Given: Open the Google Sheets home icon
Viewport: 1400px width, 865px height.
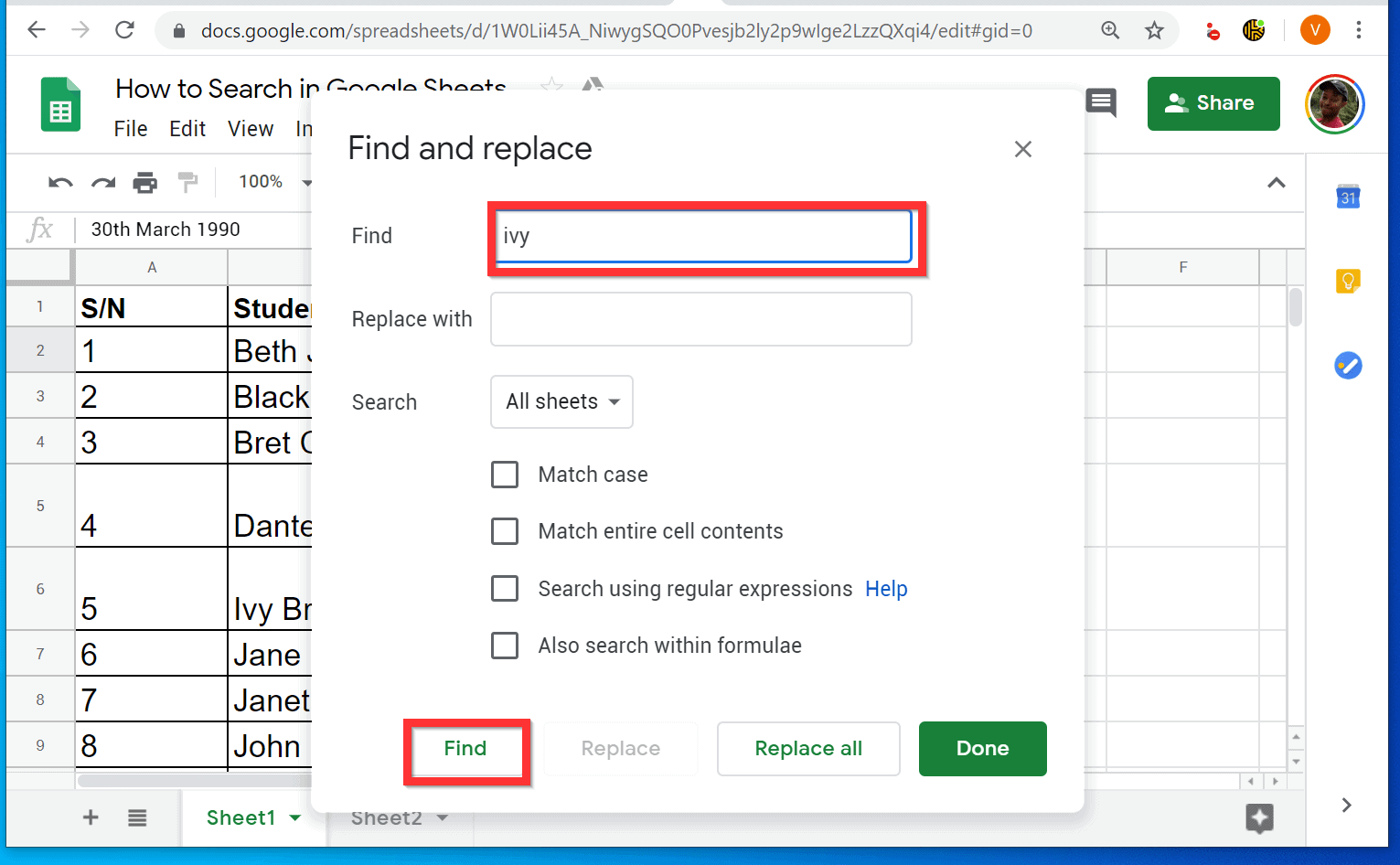Looking at the screenshot, I should point(60,104).
